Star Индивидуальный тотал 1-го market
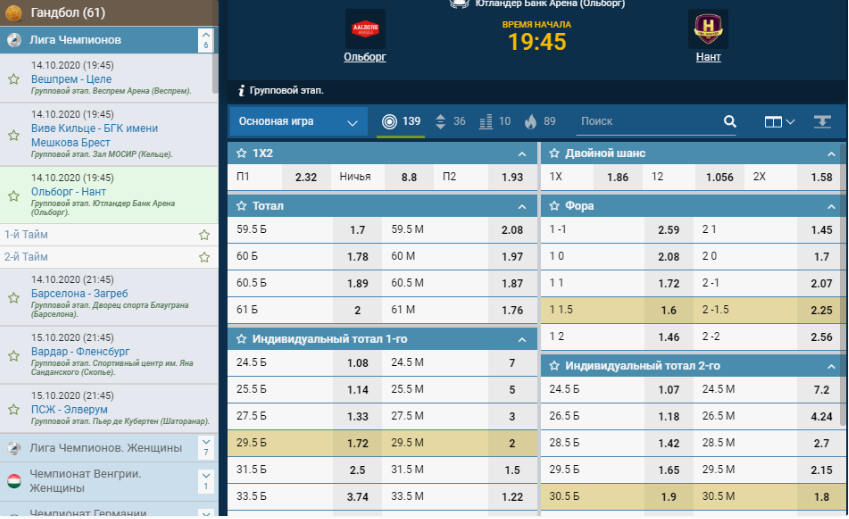The image size is (849, 519). pos(241,339)
